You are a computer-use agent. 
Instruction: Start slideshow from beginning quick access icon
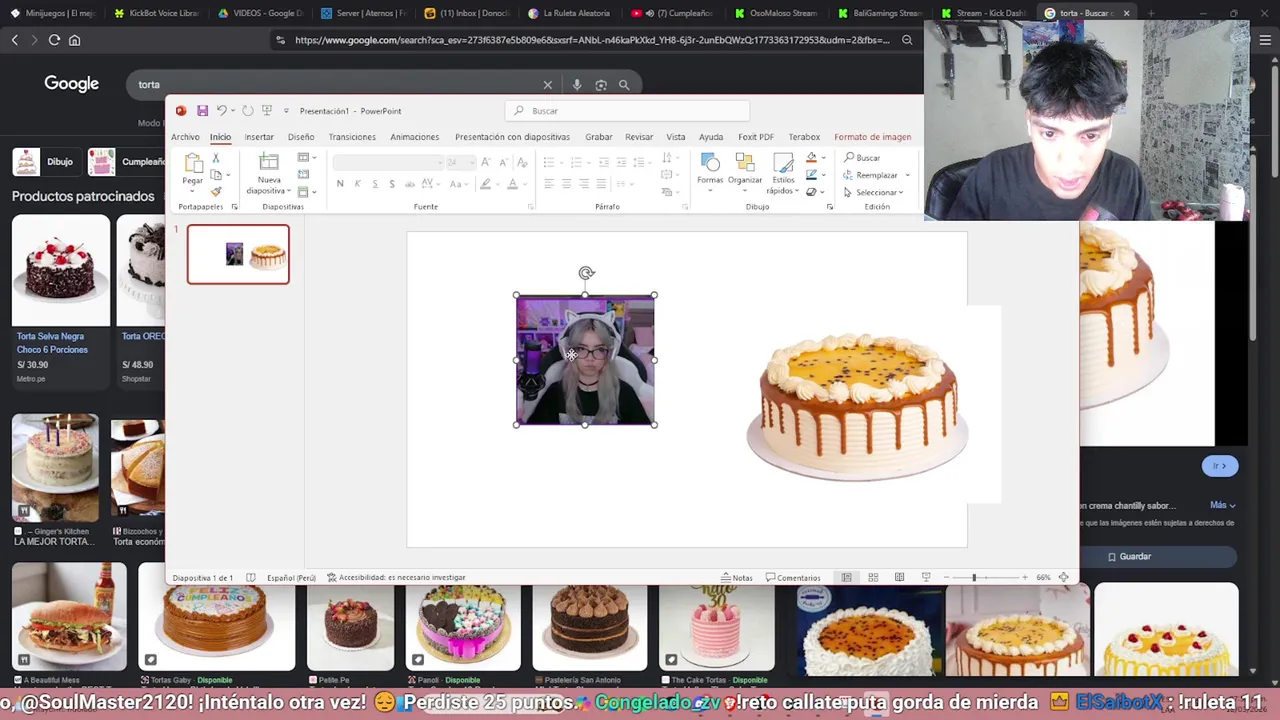pos(267,111)
